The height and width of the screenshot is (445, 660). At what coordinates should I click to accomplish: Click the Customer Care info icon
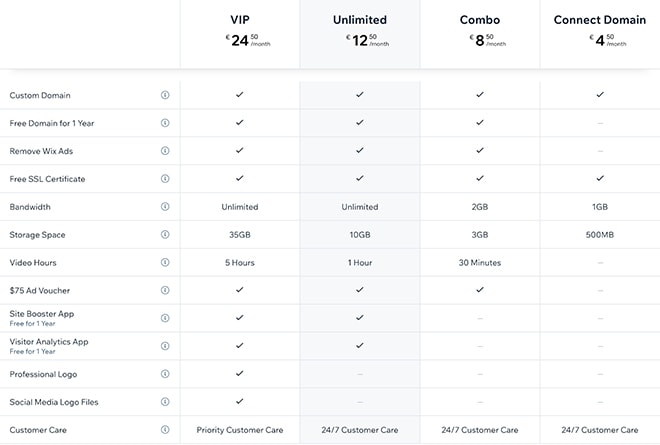coord(165,430)
